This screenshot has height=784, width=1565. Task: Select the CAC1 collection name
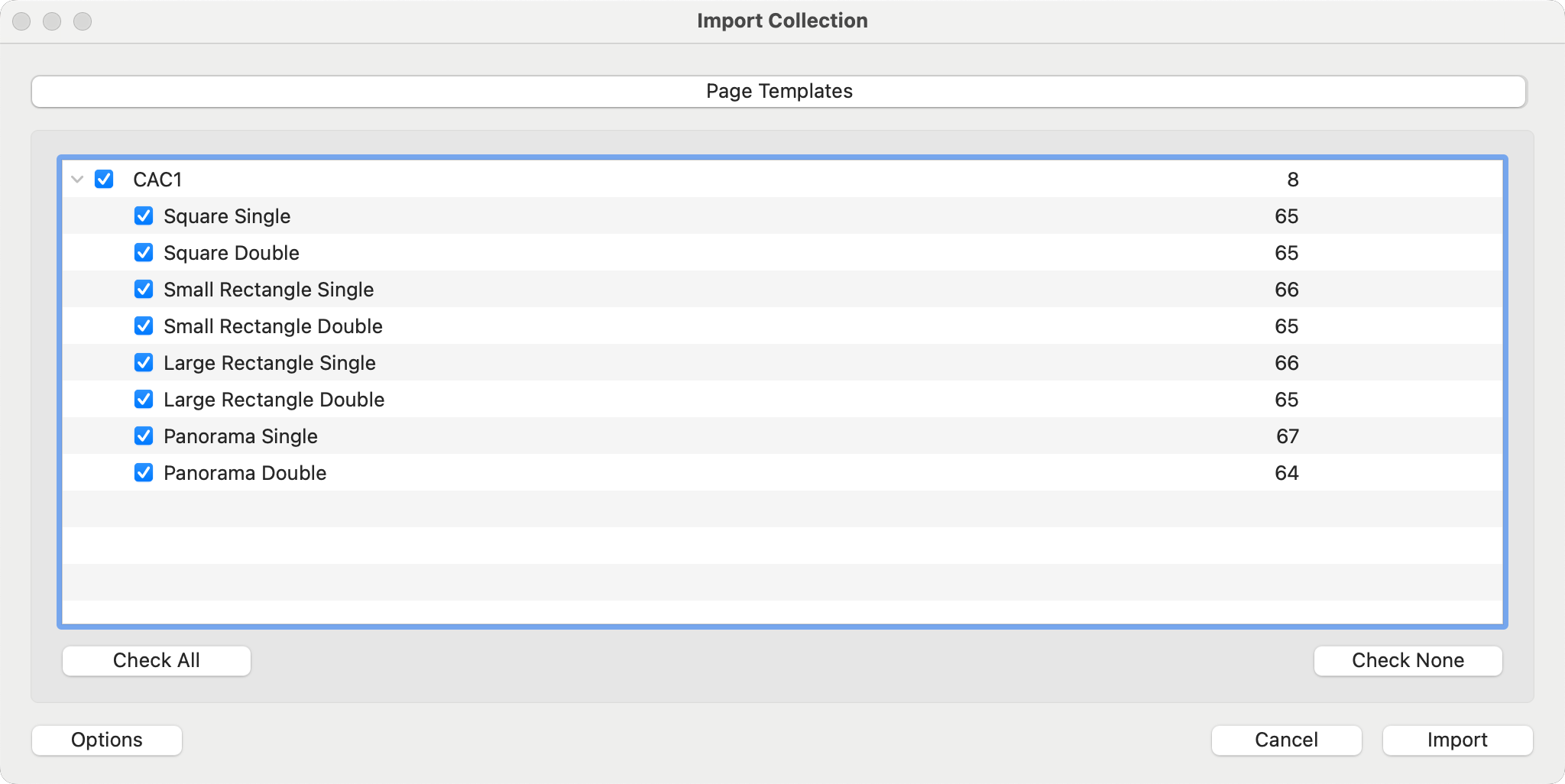157,180
